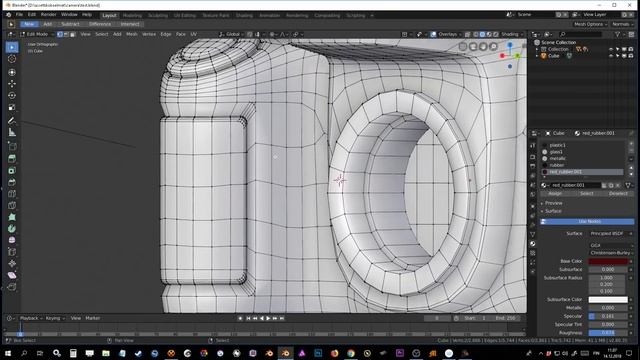The image size is (640, 360).
Task: Enable rendered viewport shading
Action: click(x=496, y=34)
